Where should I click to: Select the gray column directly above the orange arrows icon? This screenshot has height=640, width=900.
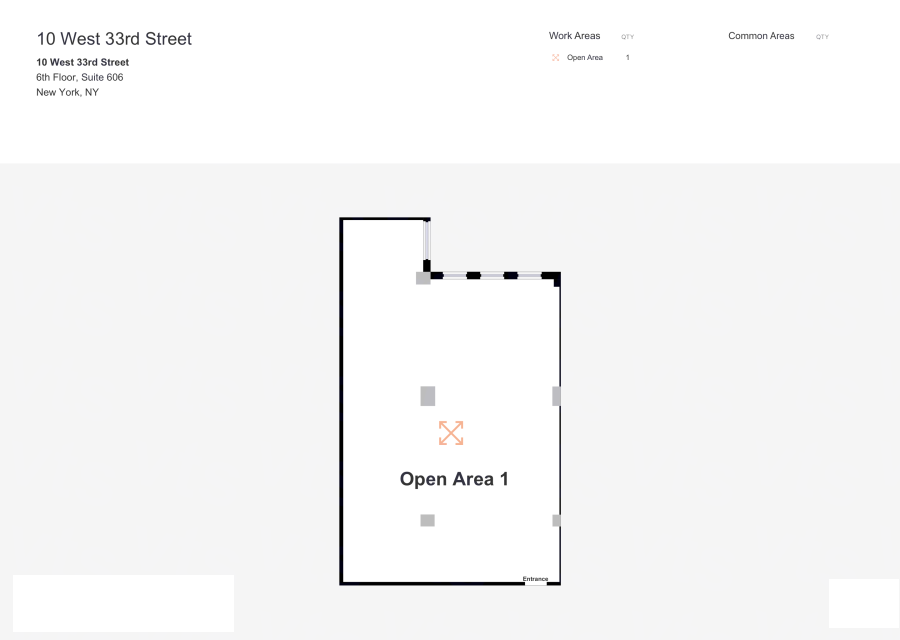(428, 396)
